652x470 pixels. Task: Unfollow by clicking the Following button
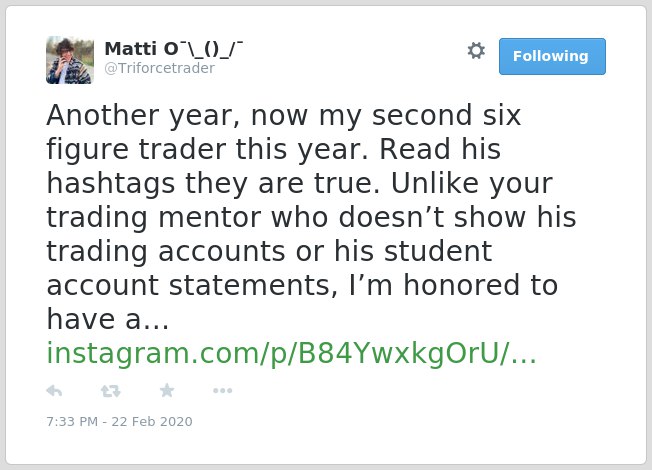[552, 56]
